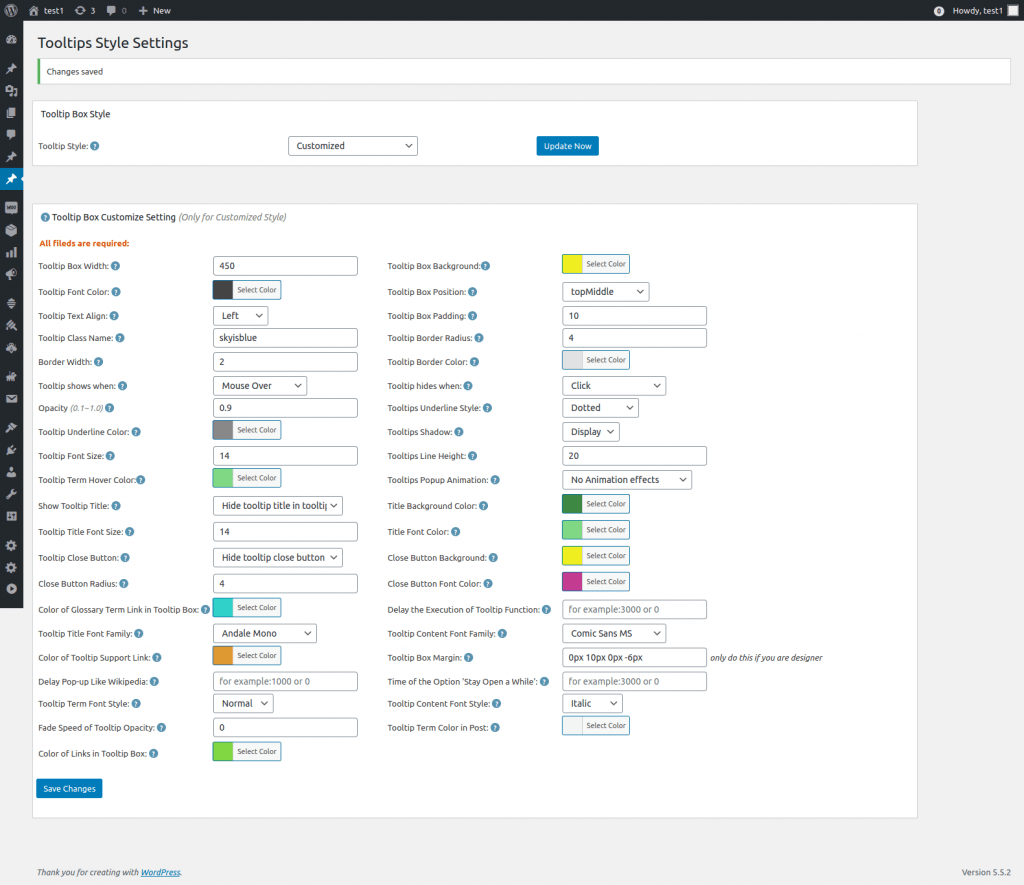The height and width of the screenshot is (885, 1024).
Task: Click the Tooltips Line Height field
Action: [x=634, y=456]
